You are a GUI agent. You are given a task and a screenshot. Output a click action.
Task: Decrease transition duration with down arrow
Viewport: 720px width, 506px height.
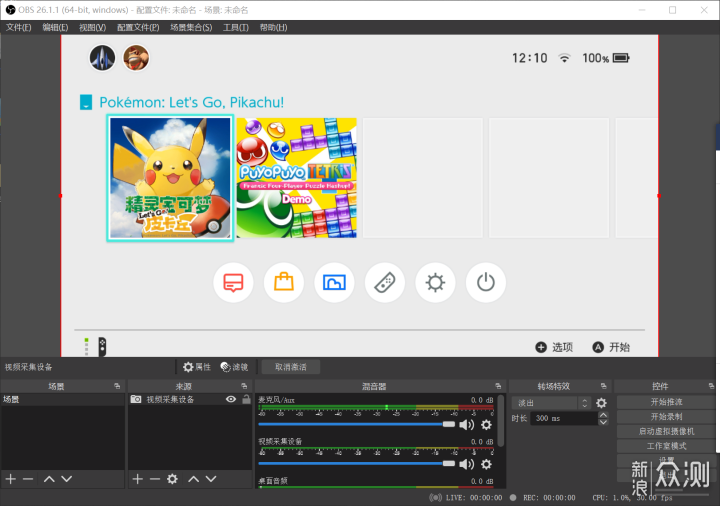click(x=603, y=422)
